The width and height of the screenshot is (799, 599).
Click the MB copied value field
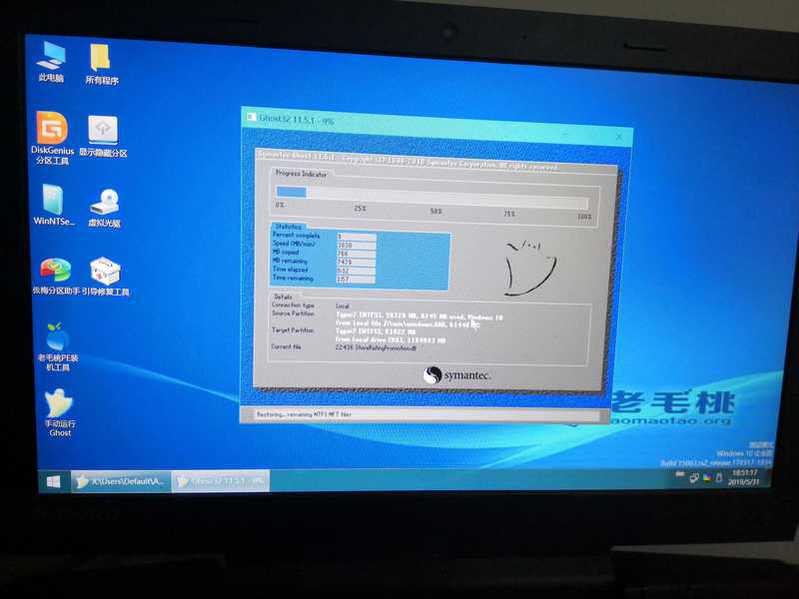[356, 254]
